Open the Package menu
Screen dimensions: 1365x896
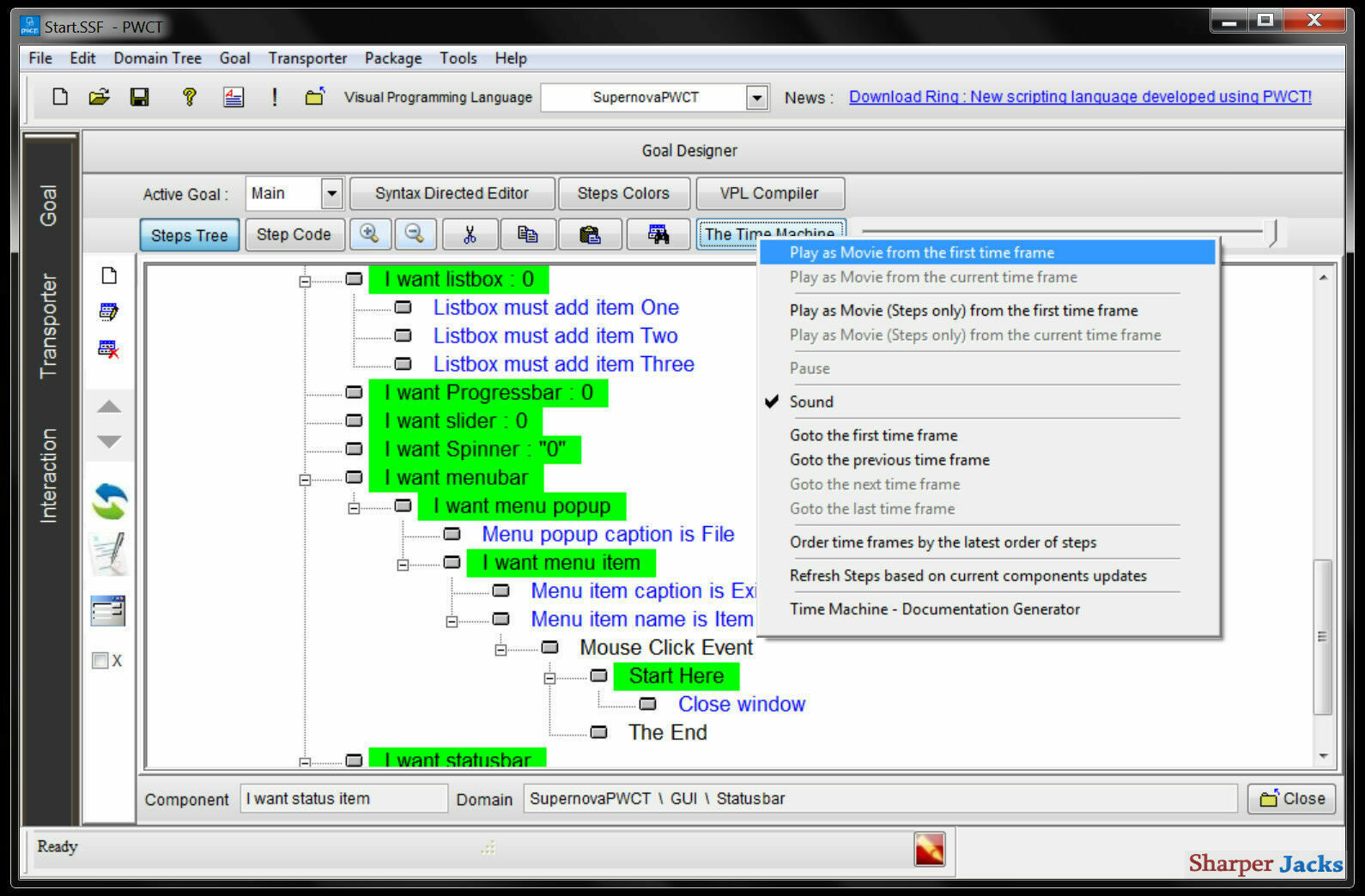[x=393, y=58]
